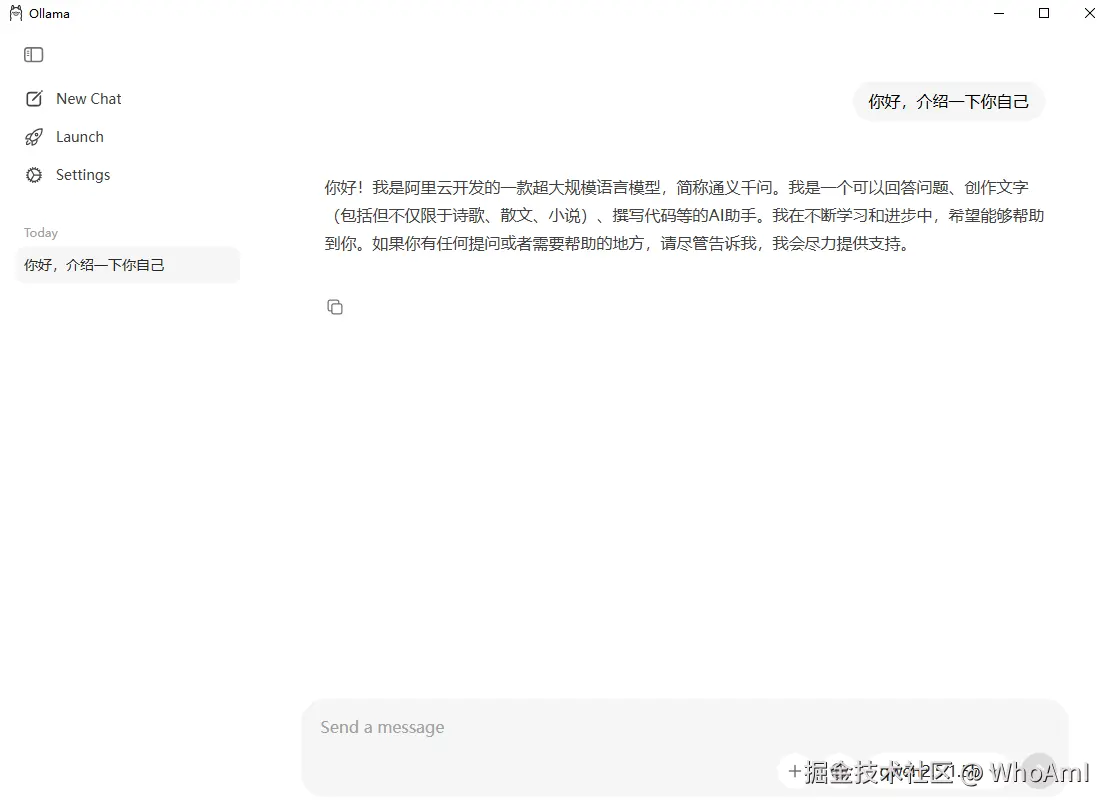This screenshot has width=1113, height=809.
Task: Select "New Chat" from the sidebar
Action: coord(89,98)
